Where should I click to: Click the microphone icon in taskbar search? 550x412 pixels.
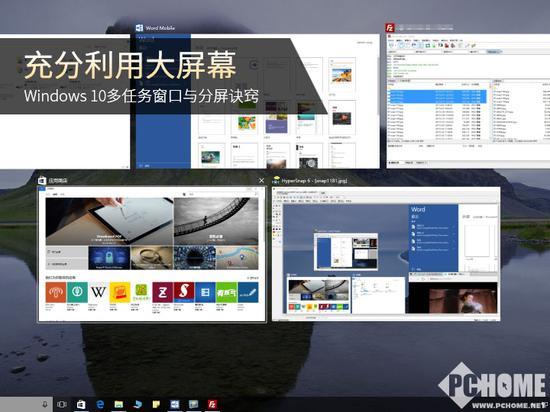click(x=45, y=404)
